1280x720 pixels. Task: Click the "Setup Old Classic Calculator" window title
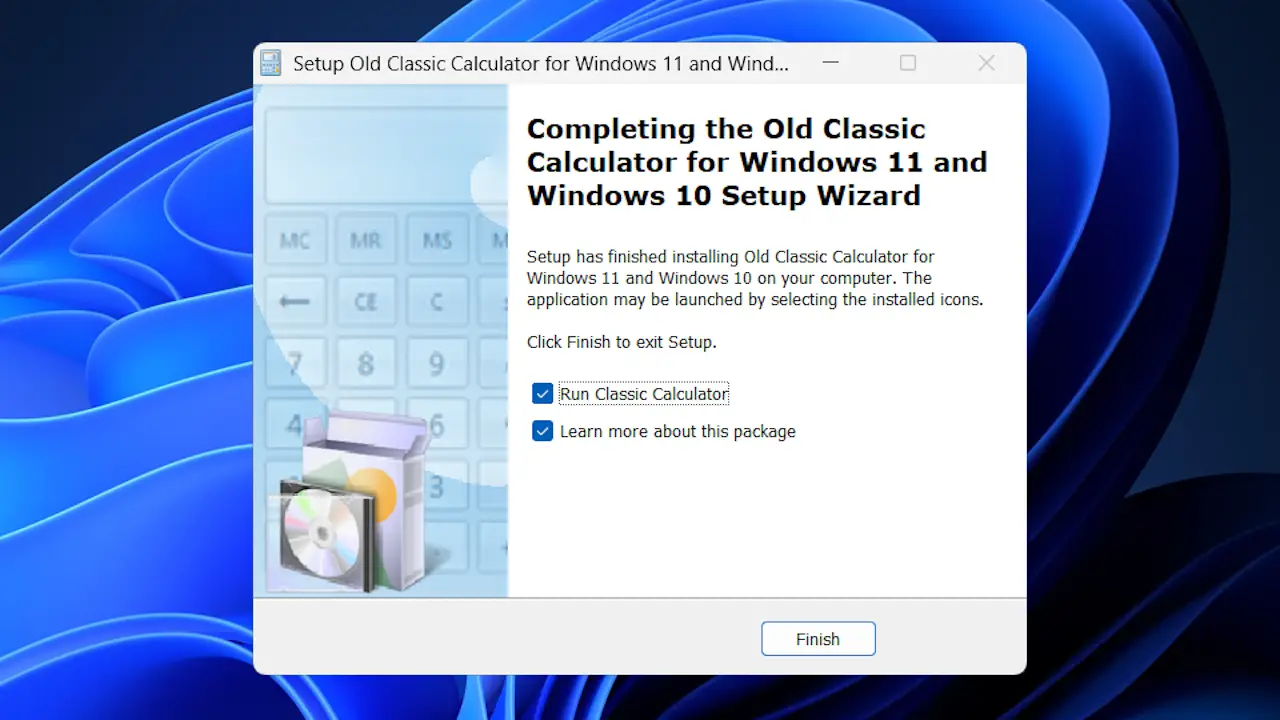[541, 64]
